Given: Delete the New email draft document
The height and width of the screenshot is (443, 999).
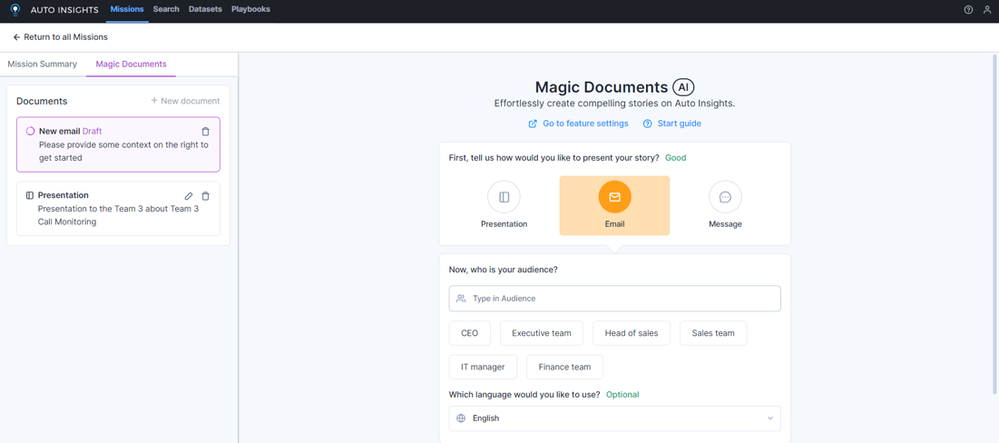Looking at the screenshot, I should point(205,131).
